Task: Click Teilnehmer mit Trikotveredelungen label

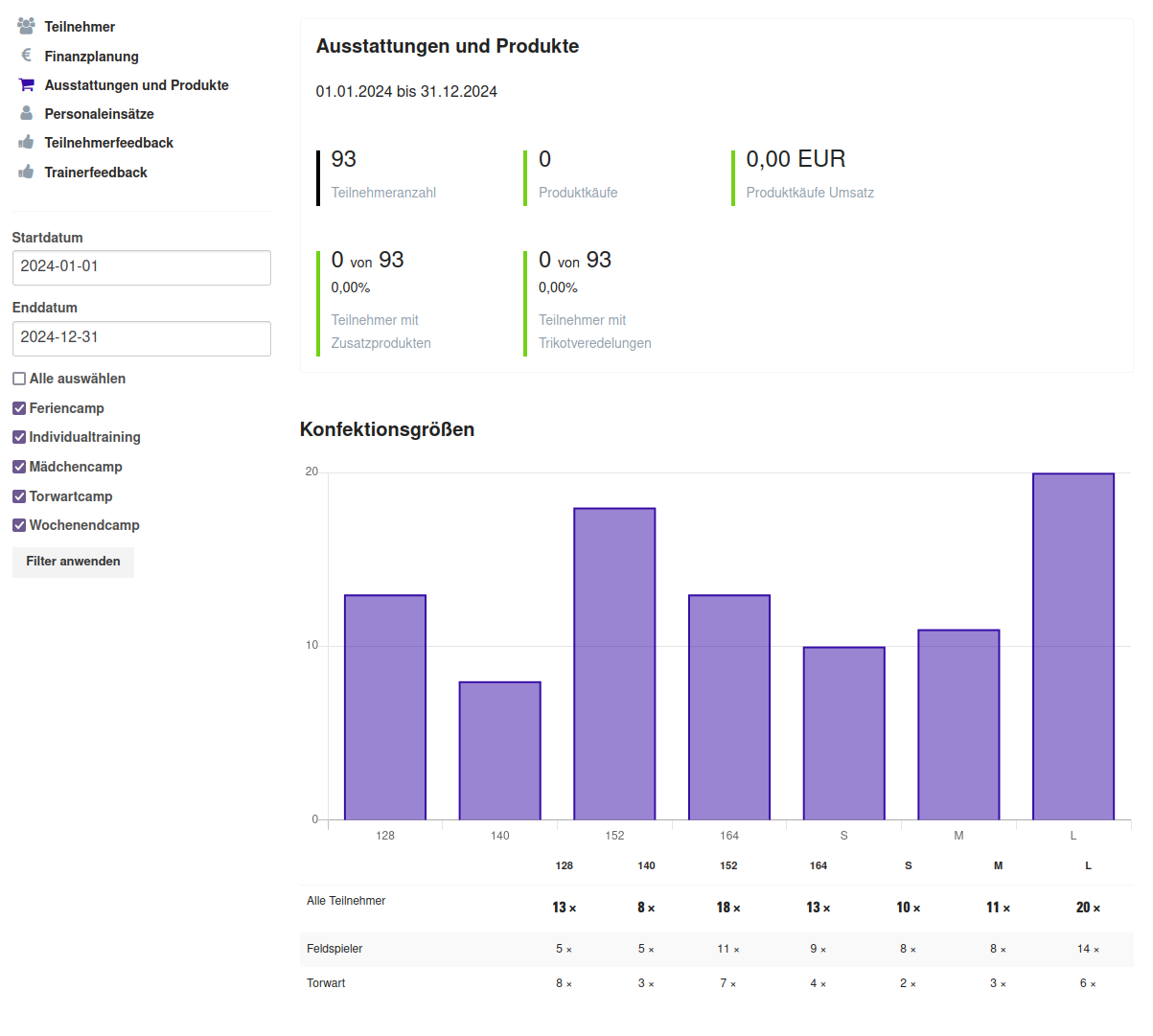Action: 595,332
